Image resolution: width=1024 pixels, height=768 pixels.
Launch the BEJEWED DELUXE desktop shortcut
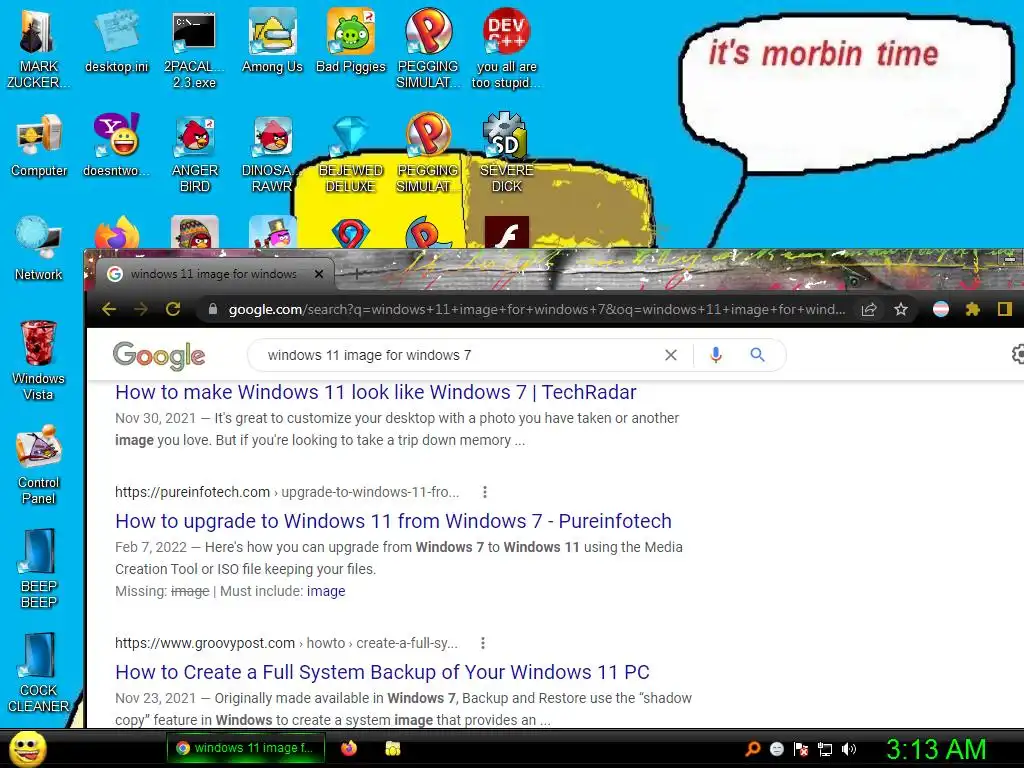pos(351,152)
